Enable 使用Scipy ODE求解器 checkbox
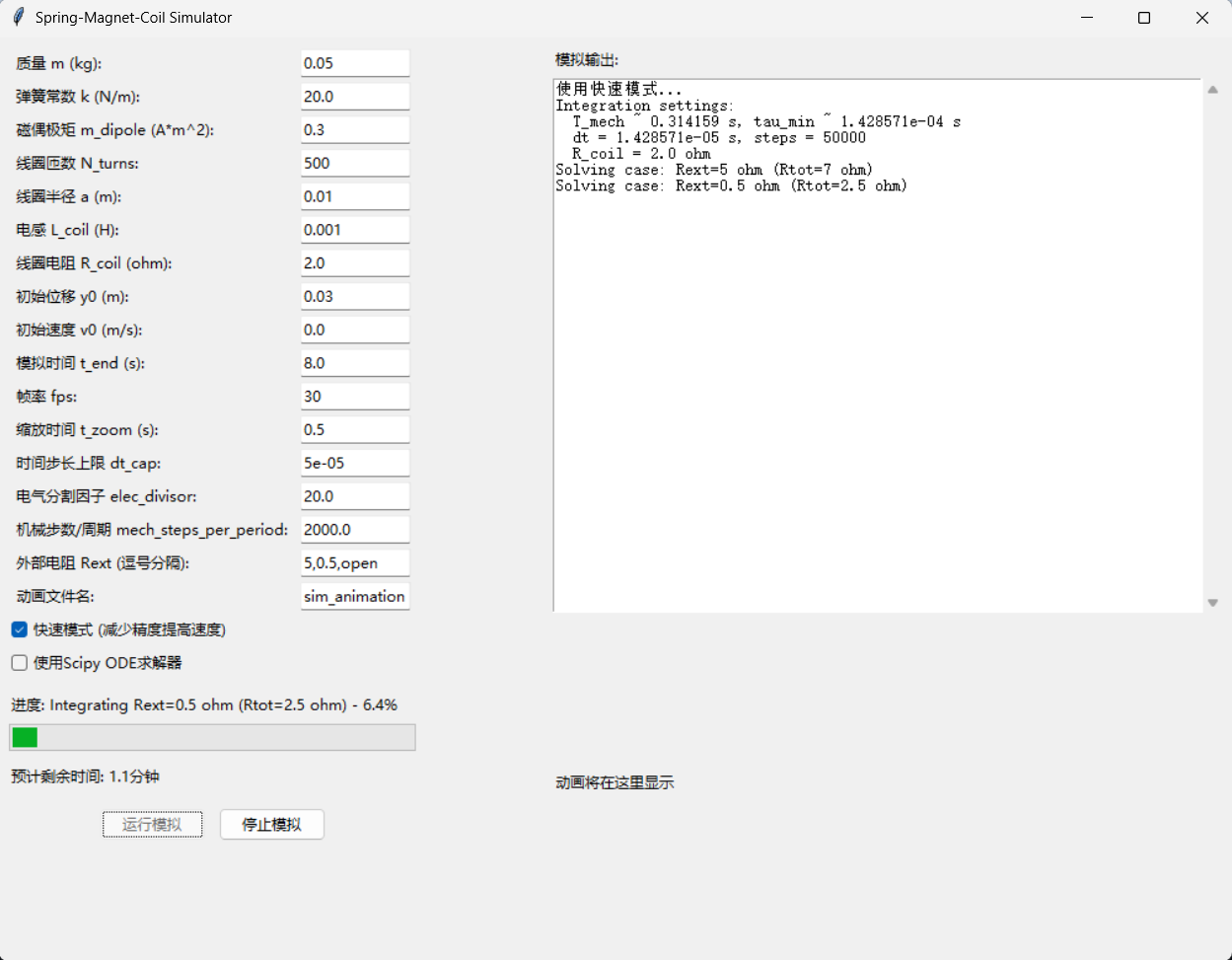The width and height of the screenshot is (1232, 960). (x=20, y=663)
